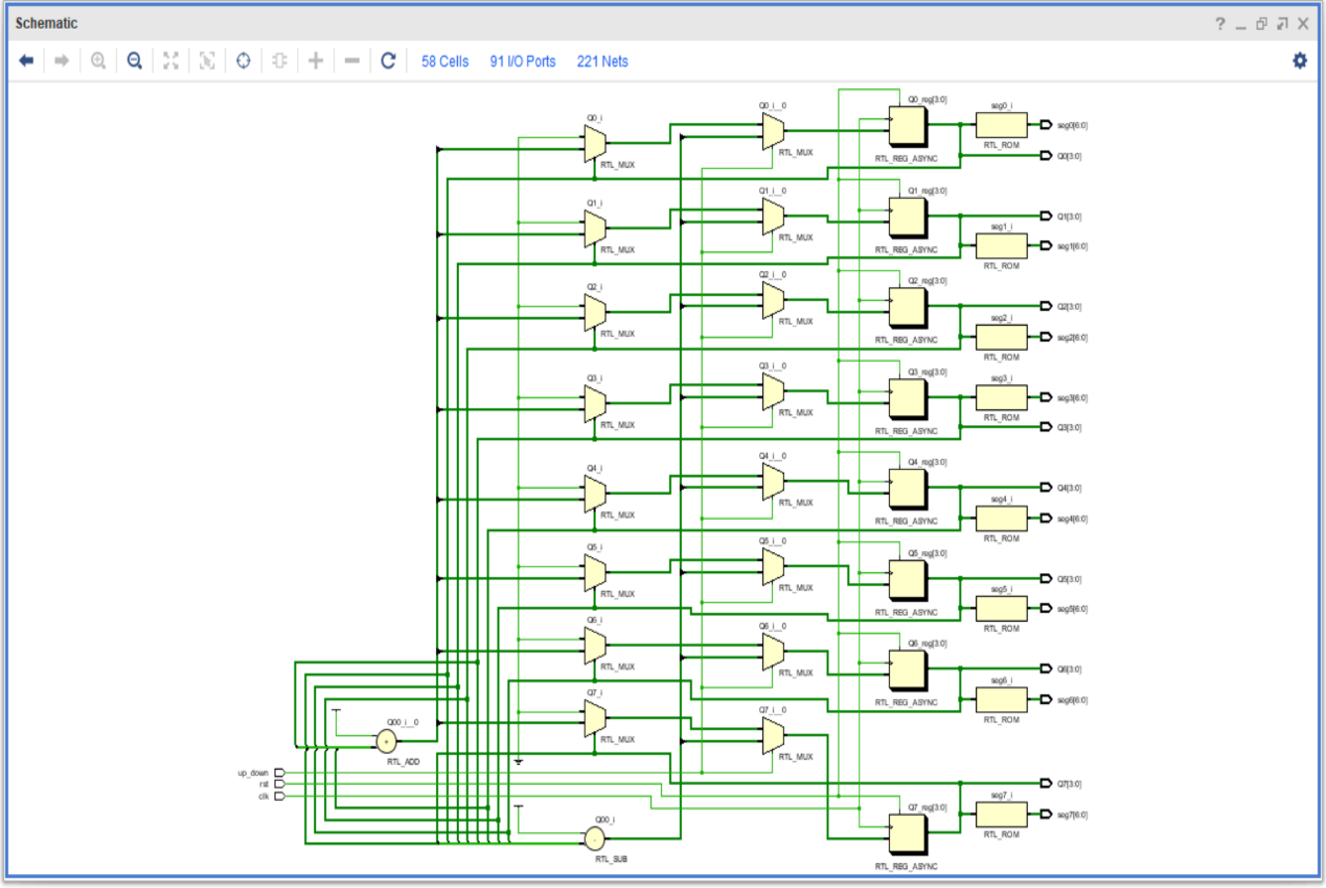Zoom Fit the schematic view

point(170,61)
